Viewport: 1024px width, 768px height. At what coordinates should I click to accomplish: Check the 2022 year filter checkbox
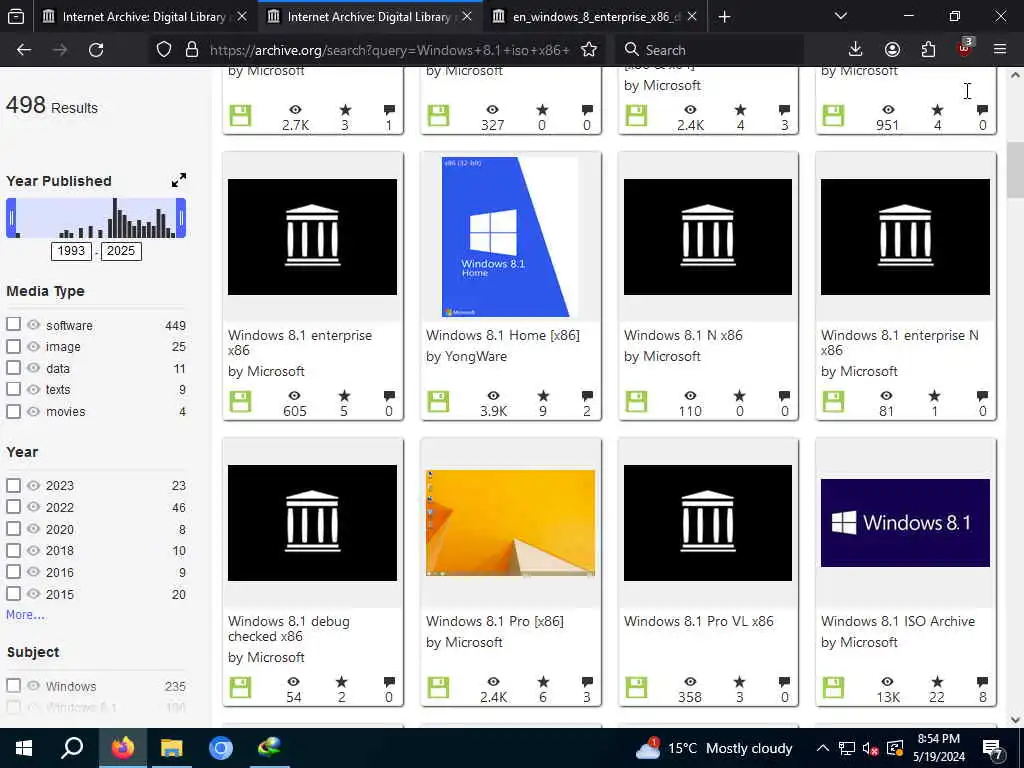coord(13,506)
